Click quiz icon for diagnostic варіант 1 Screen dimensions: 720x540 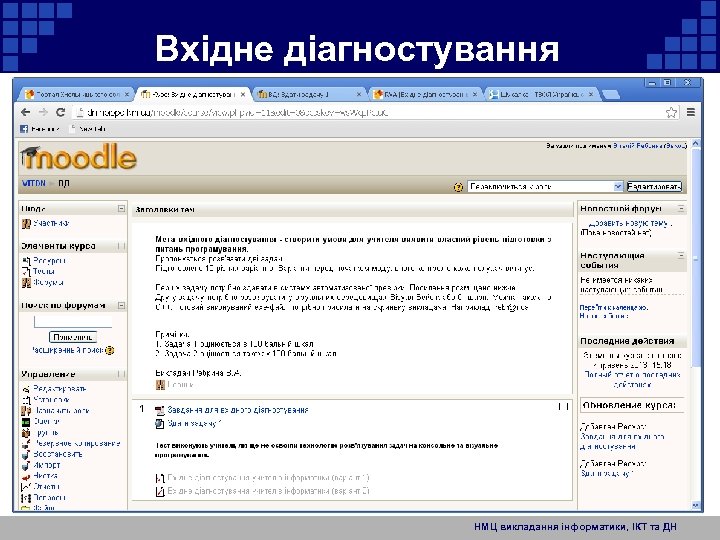coord(160,478)
